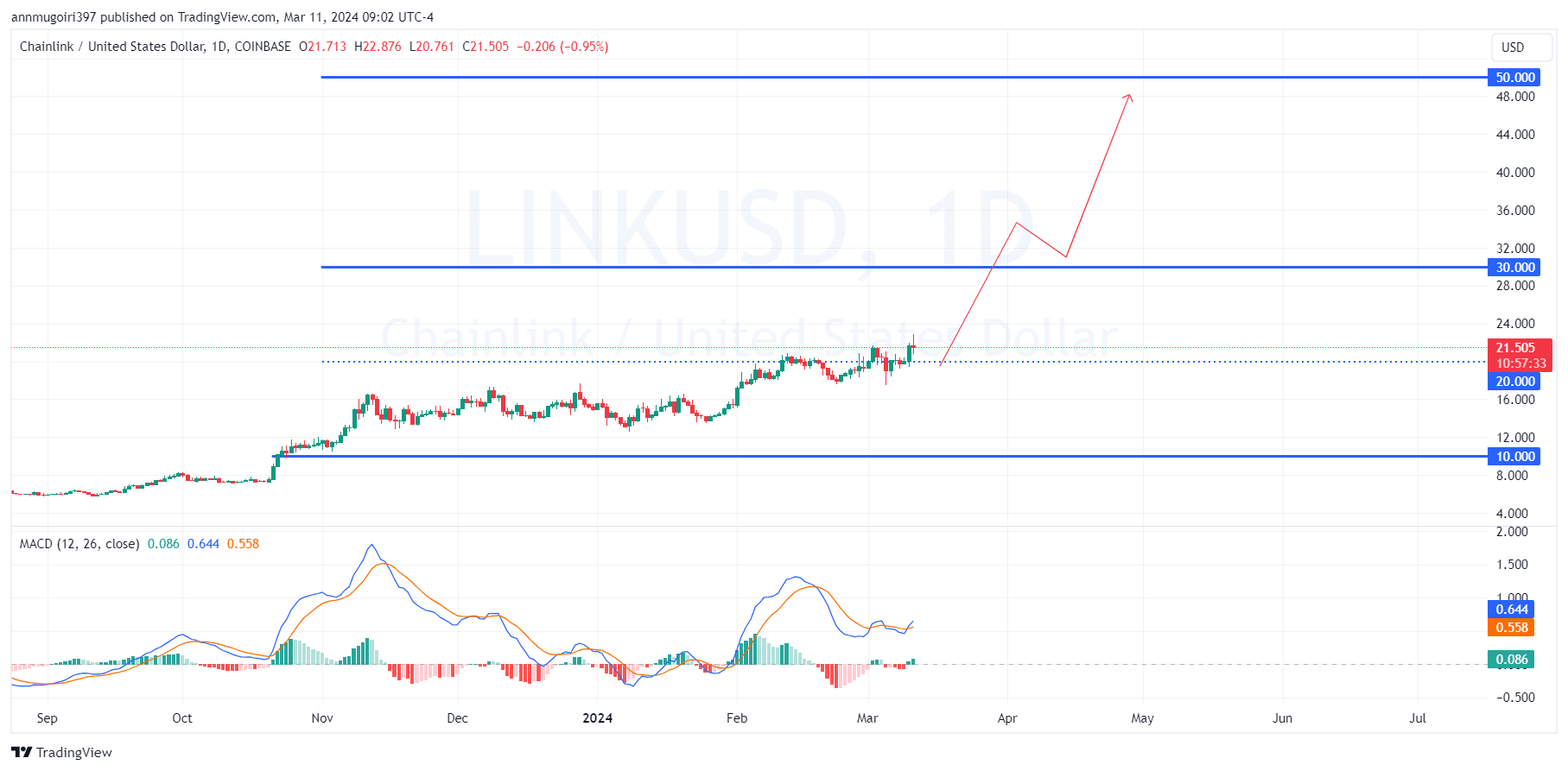Click the 1.500 MACD axis tick

1512,565
